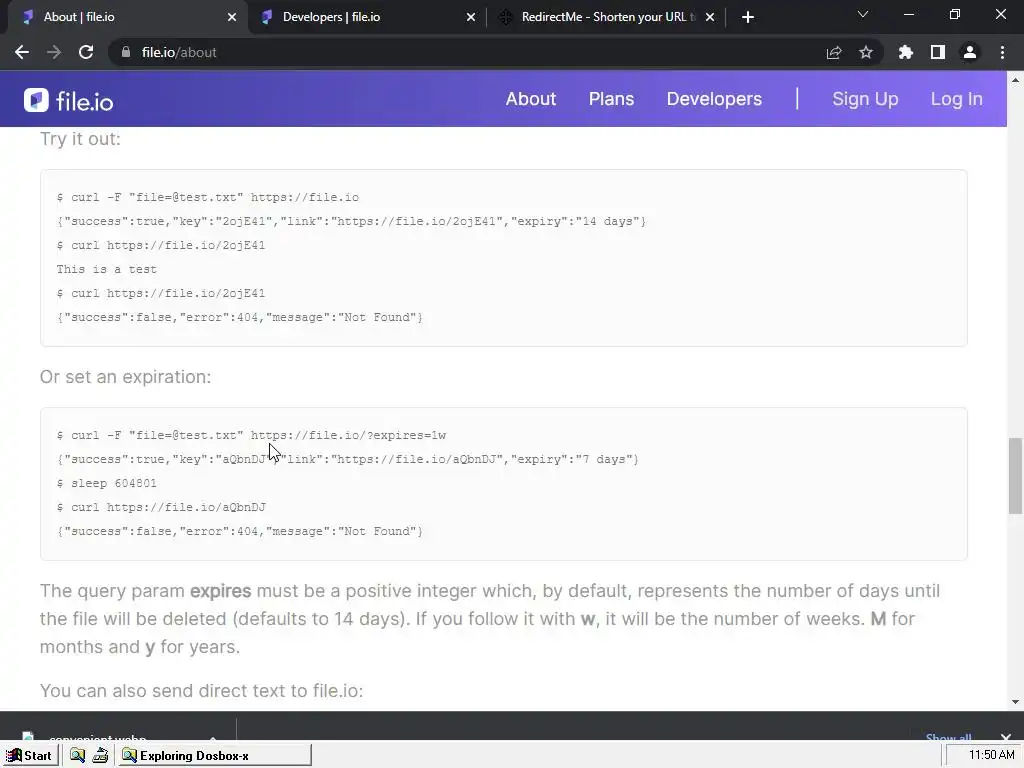Screen dimensions: 1024x768
Task: Open the Windows Start button
Action: point(29,756)
